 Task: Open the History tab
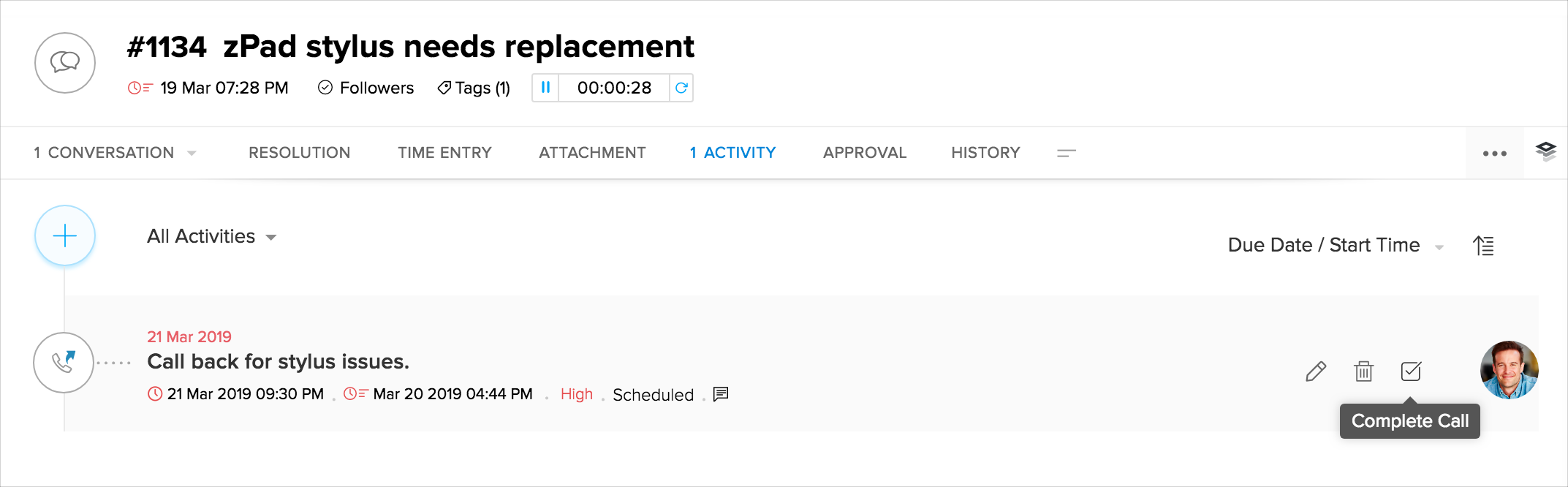pos(985,153)
